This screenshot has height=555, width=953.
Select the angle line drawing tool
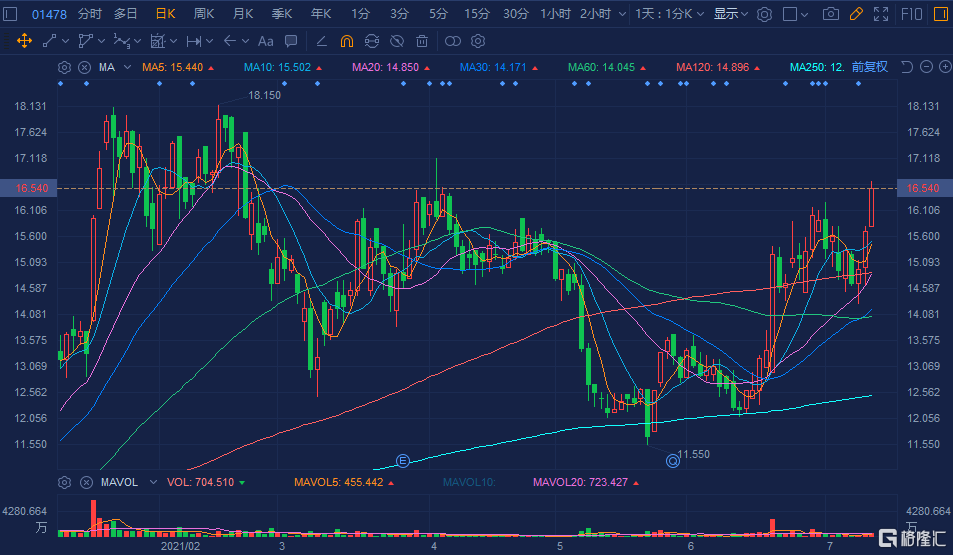coord(320,41)
